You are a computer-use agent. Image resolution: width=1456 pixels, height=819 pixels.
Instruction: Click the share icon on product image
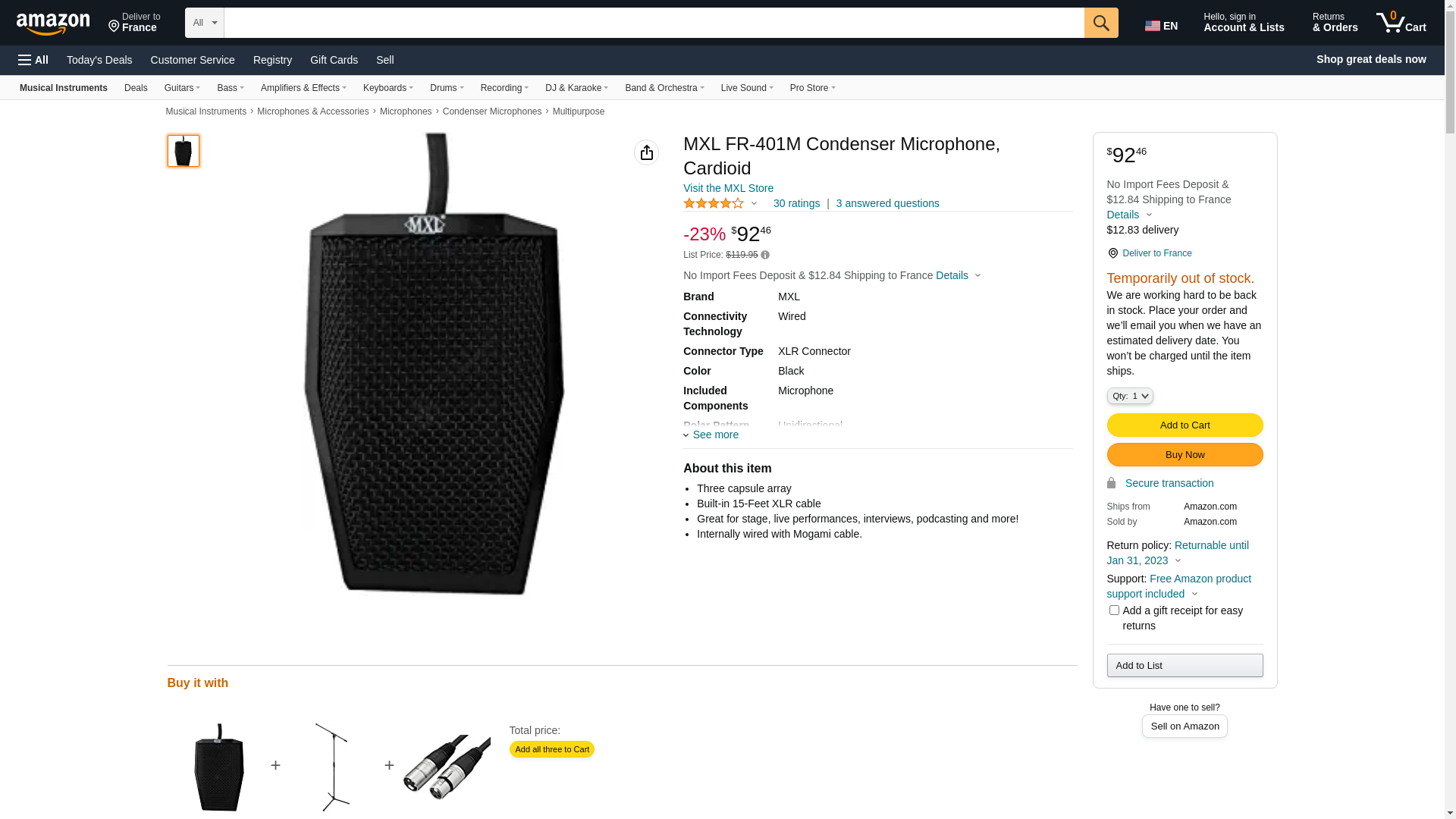pos(646,152)
